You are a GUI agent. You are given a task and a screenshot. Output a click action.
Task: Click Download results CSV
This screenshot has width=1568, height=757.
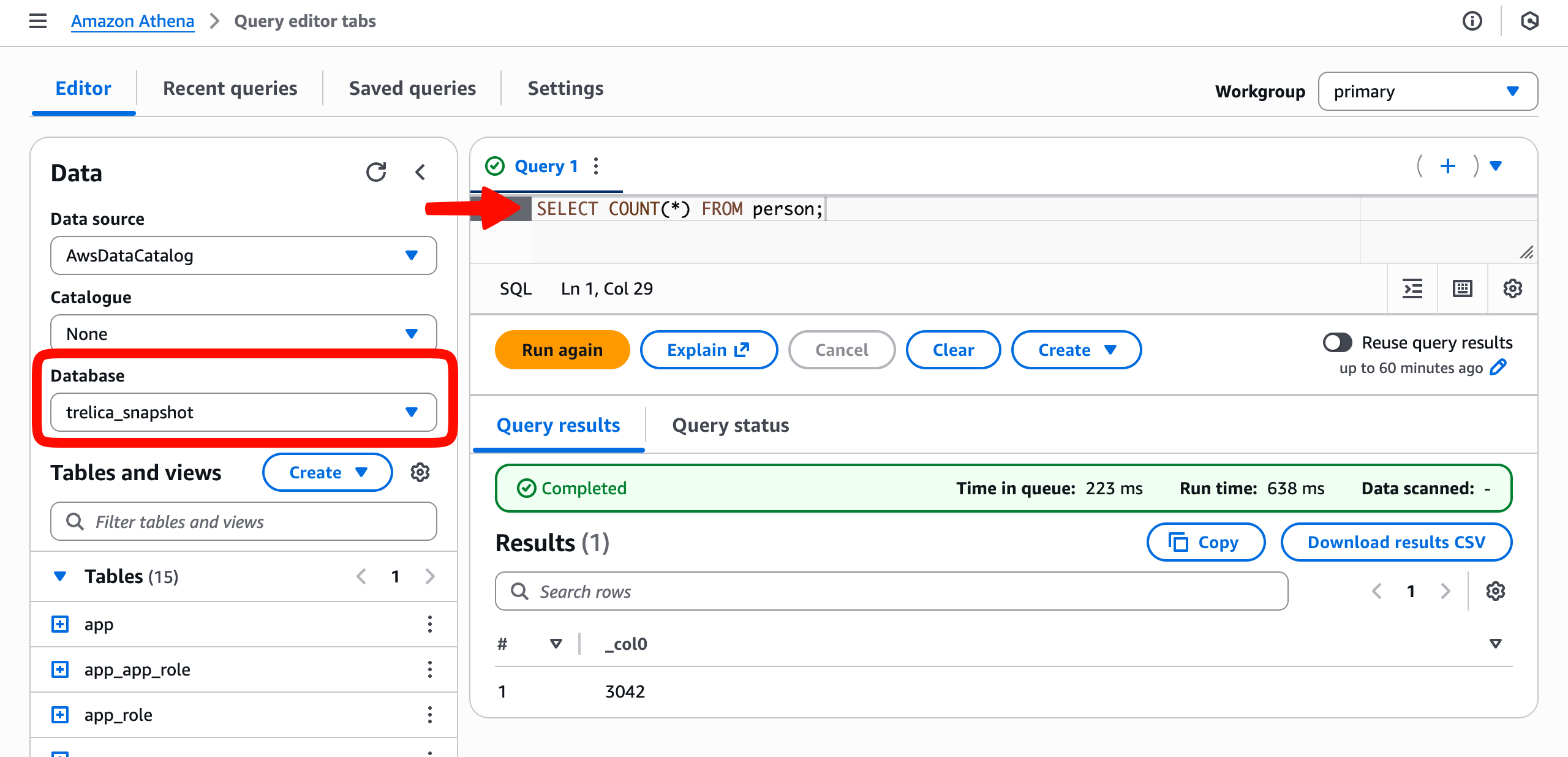click(x=1396, y=542)
